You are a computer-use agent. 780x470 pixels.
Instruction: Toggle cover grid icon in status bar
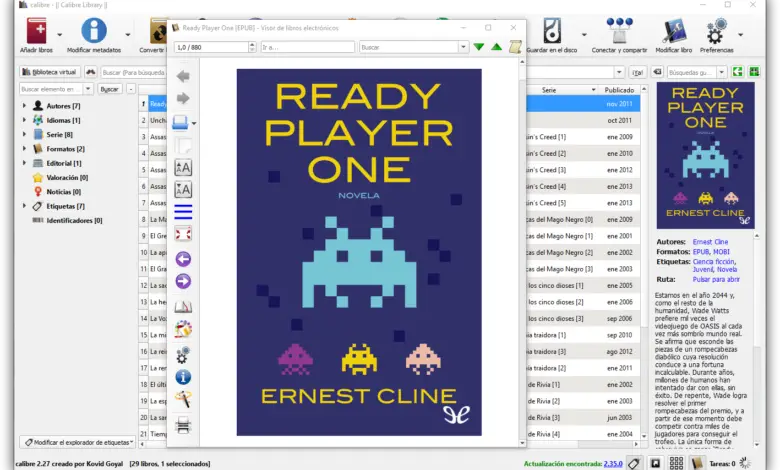676,464
